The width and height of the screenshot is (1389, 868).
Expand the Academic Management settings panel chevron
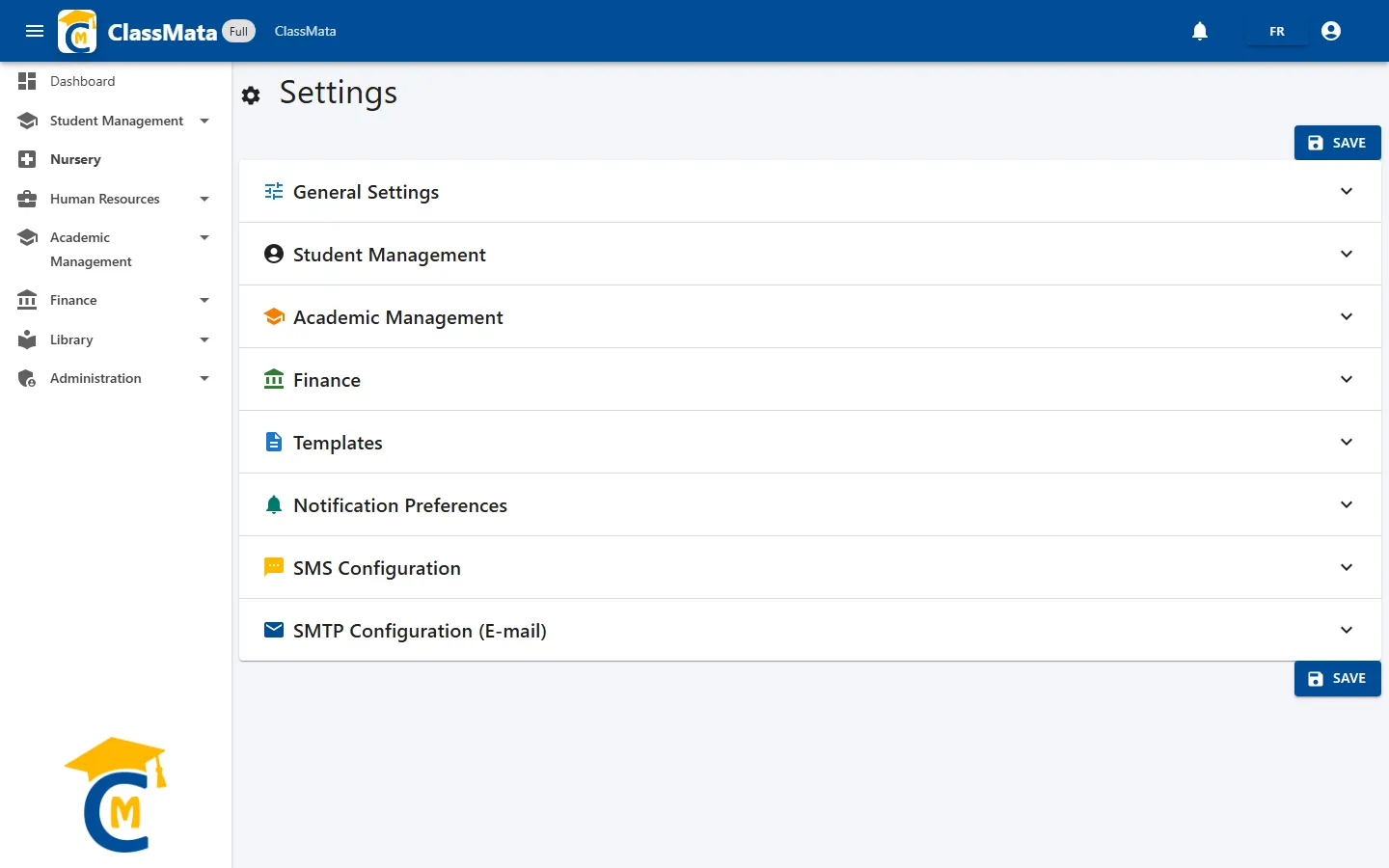[1347, 316]
